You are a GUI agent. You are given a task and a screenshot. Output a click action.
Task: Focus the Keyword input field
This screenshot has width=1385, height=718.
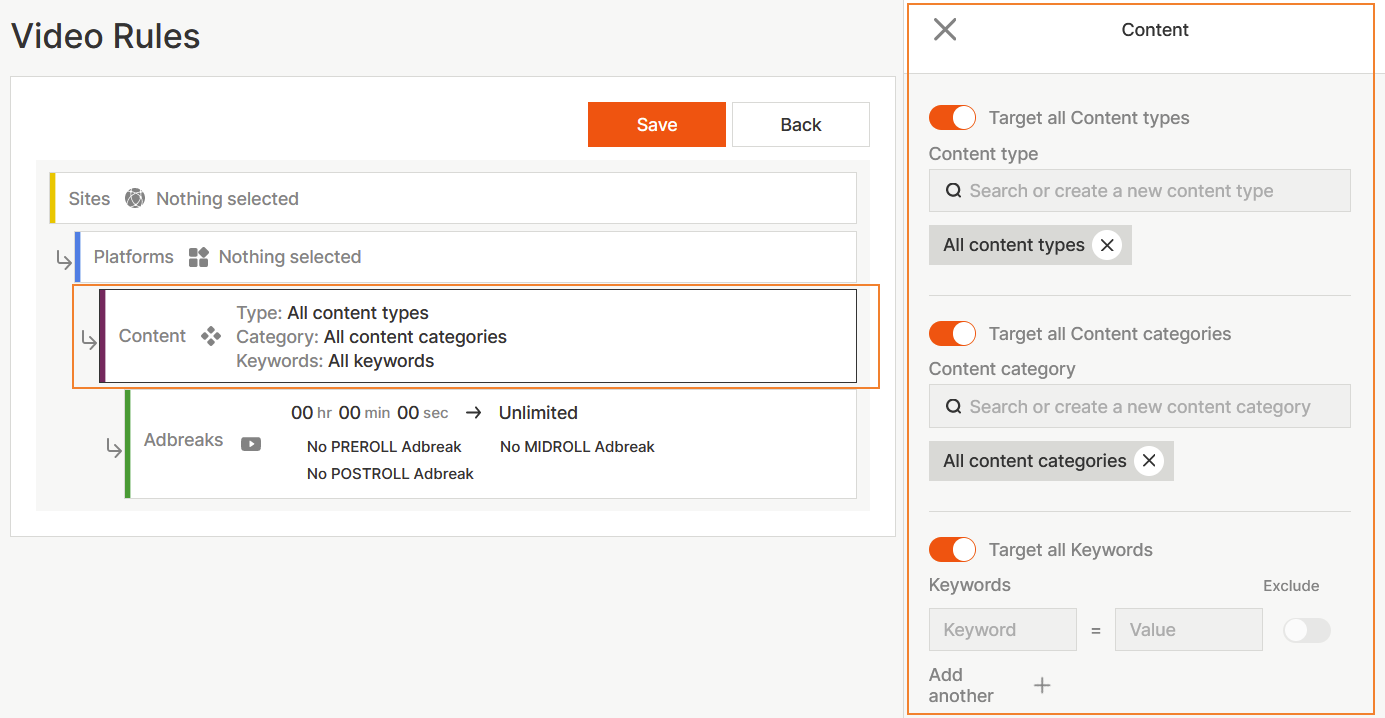click(1002, 630)
